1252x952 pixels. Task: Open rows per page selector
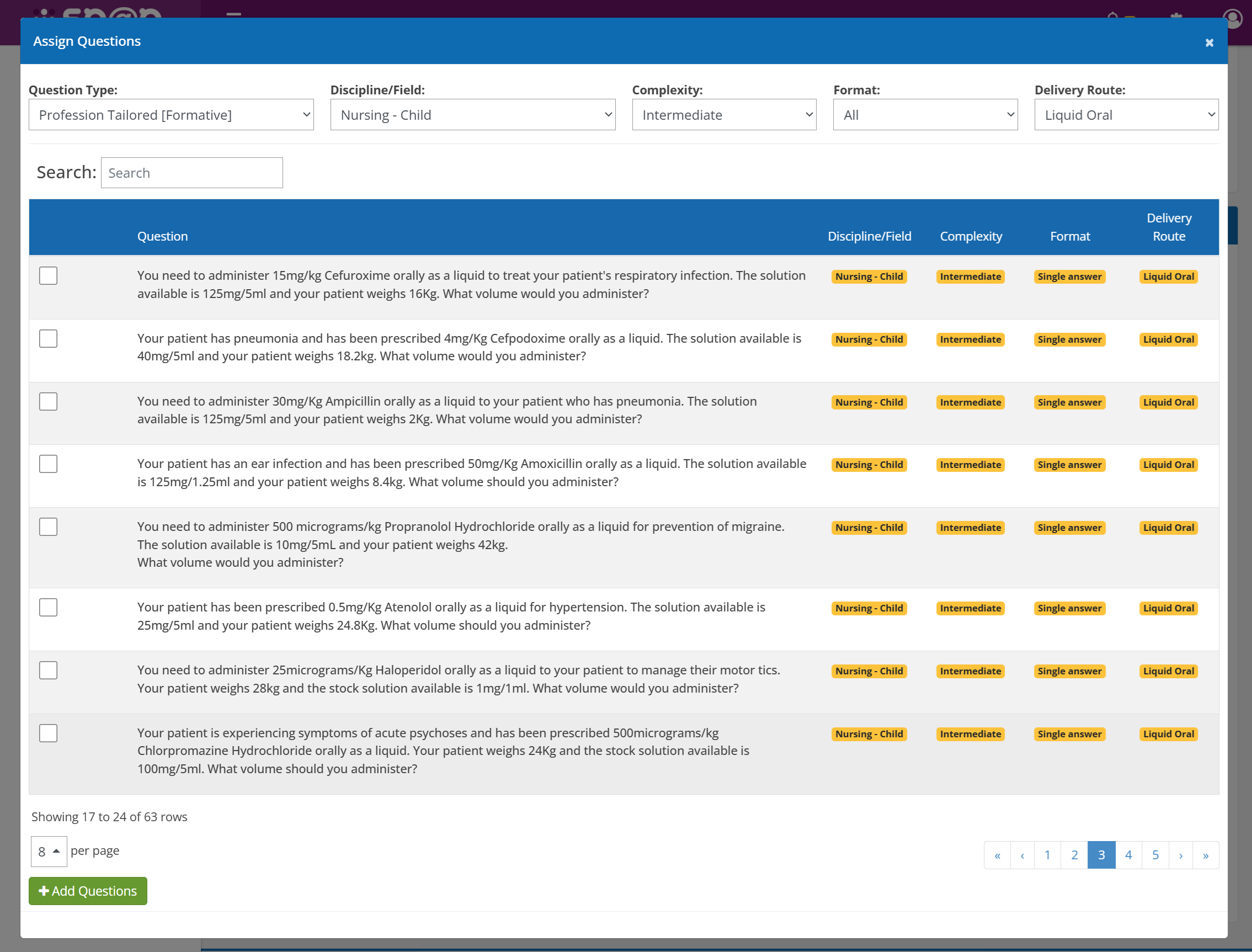click(x=49, y=851)
